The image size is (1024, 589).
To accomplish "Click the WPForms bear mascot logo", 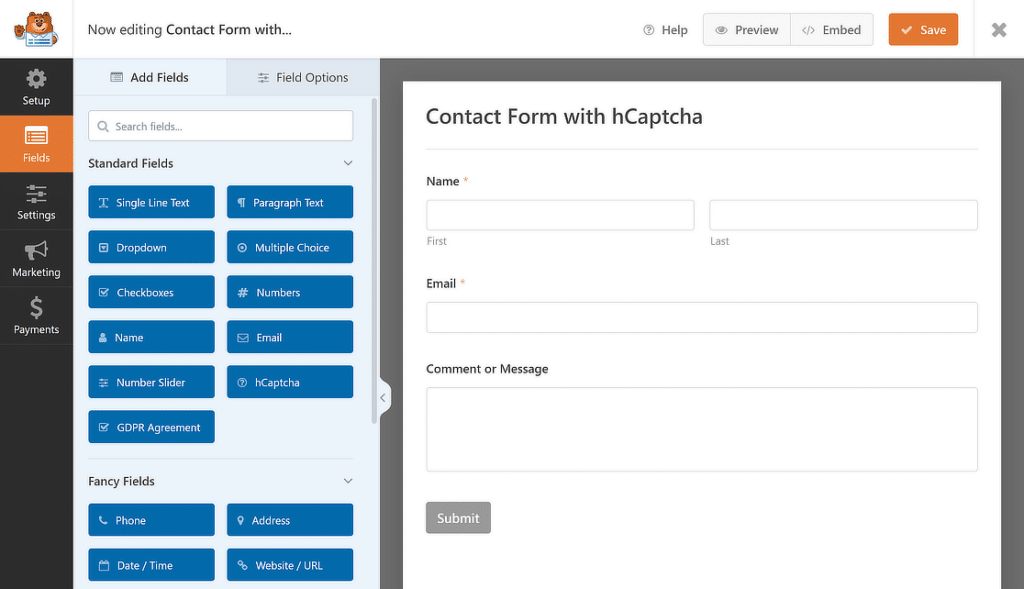I will point(37,29).
